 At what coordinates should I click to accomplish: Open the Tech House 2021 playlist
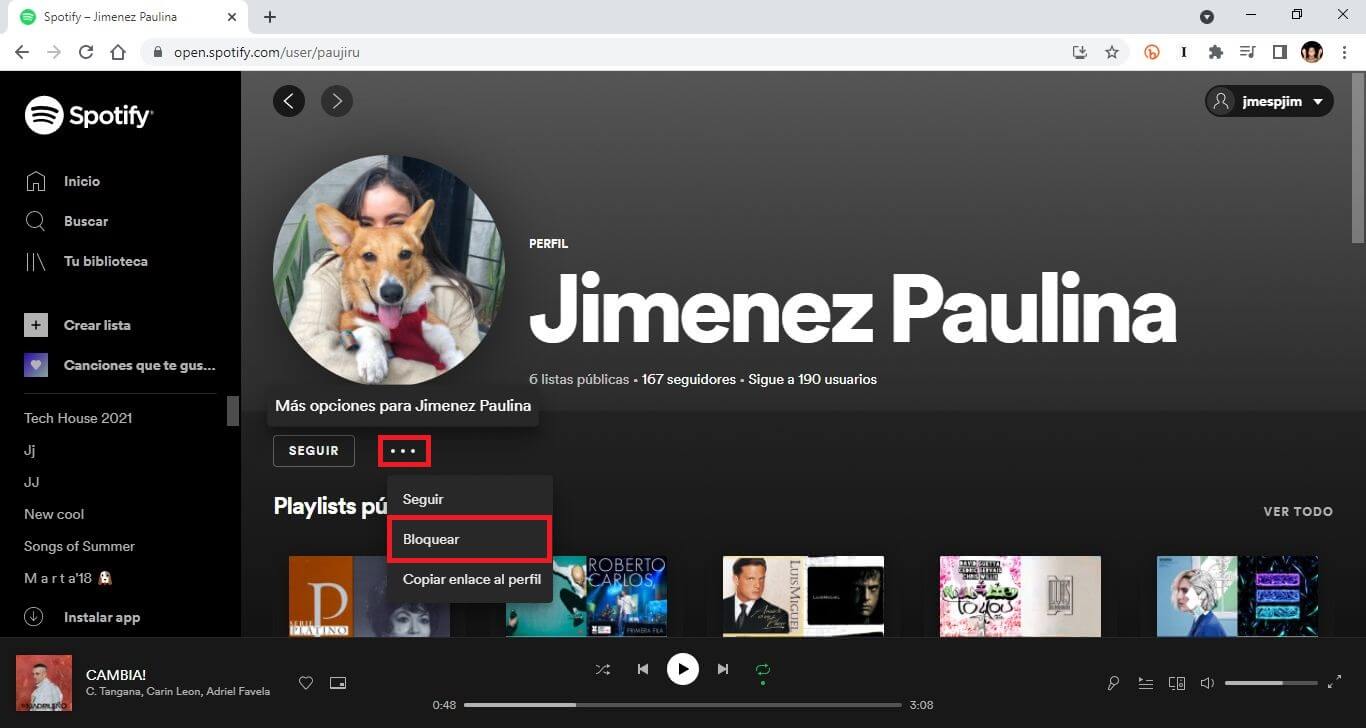78,418
